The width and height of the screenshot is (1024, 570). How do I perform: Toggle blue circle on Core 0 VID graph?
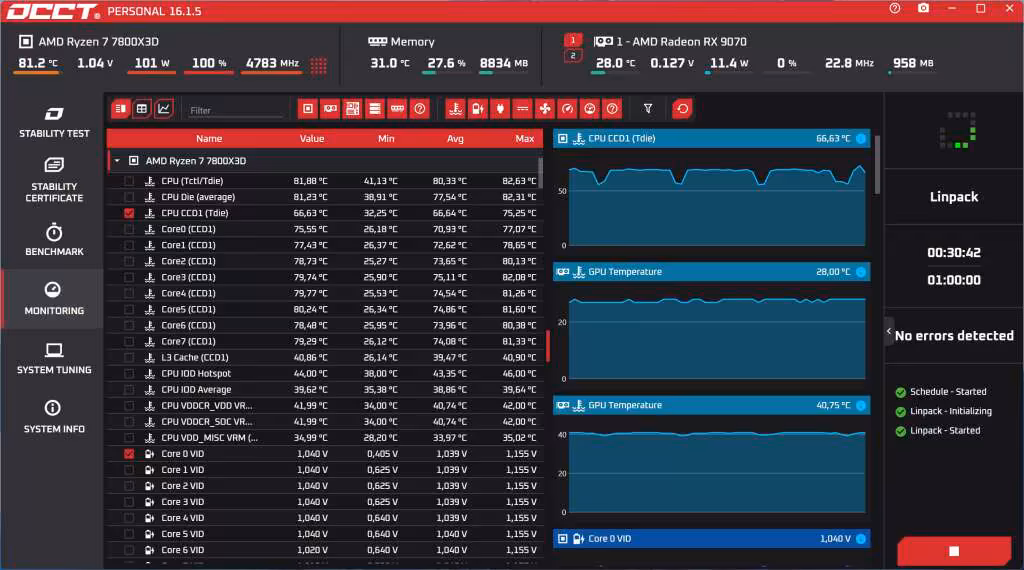click(861, 539)
